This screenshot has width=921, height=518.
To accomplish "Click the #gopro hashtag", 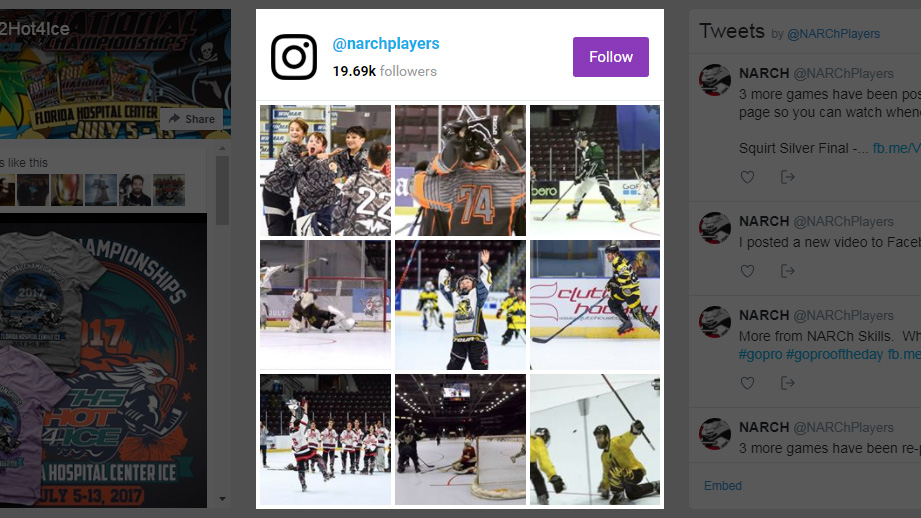I will coord(760,354).
